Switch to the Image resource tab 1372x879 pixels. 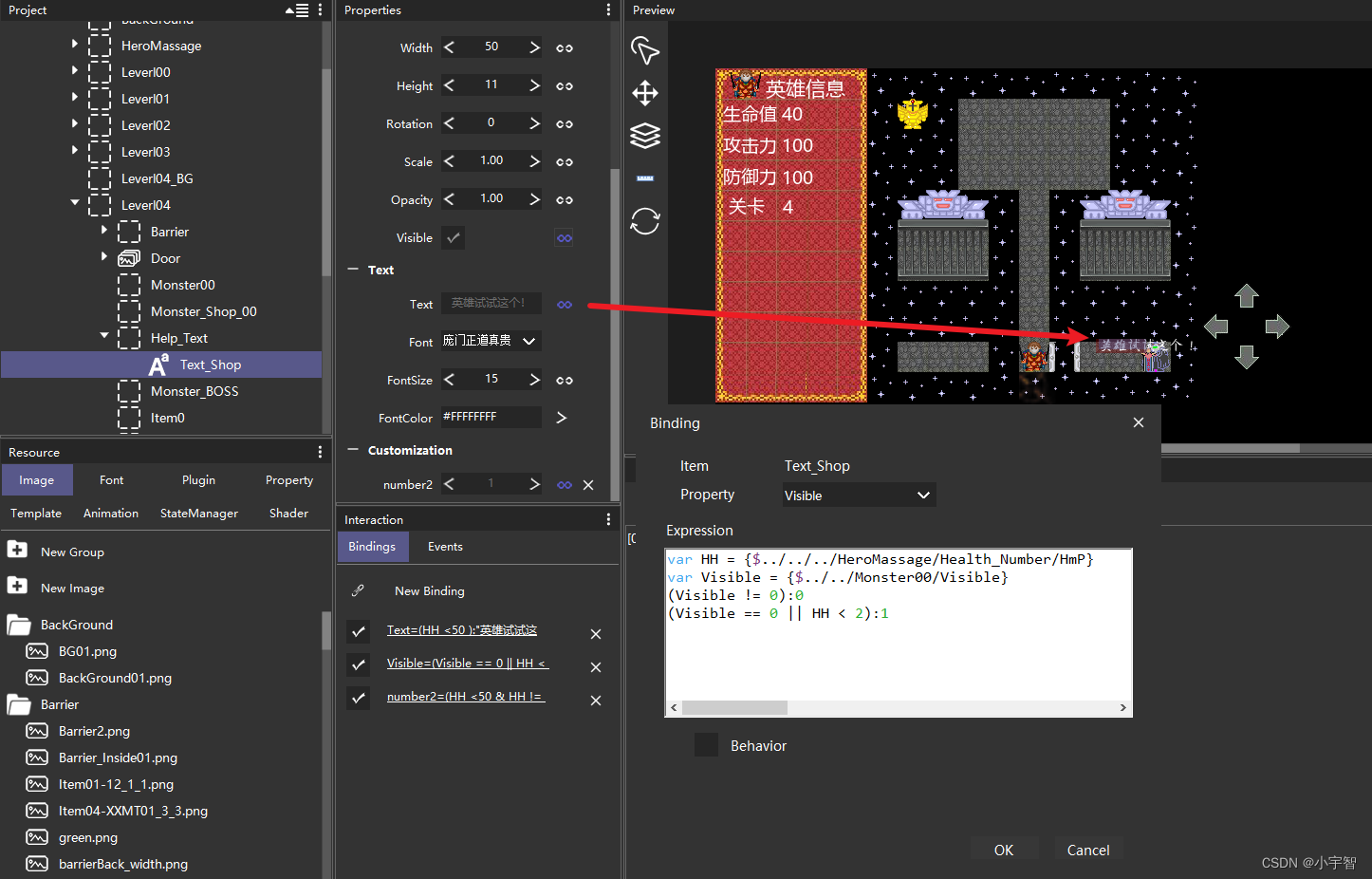point(37,480)
